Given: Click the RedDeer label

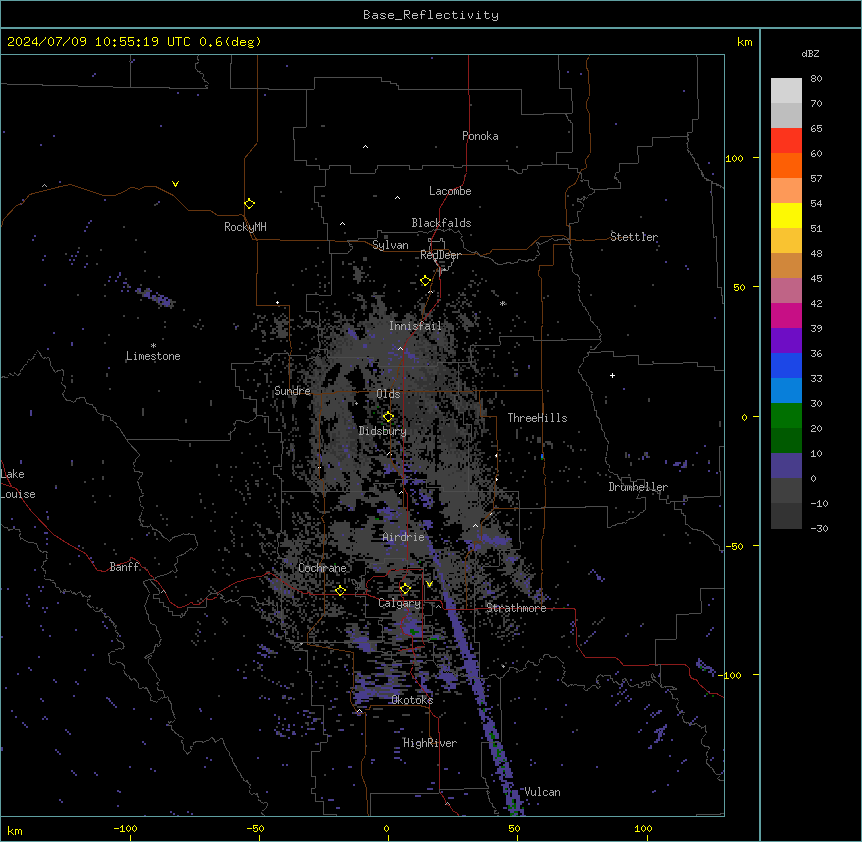Looking at the screenshot, I should [440, 255].
